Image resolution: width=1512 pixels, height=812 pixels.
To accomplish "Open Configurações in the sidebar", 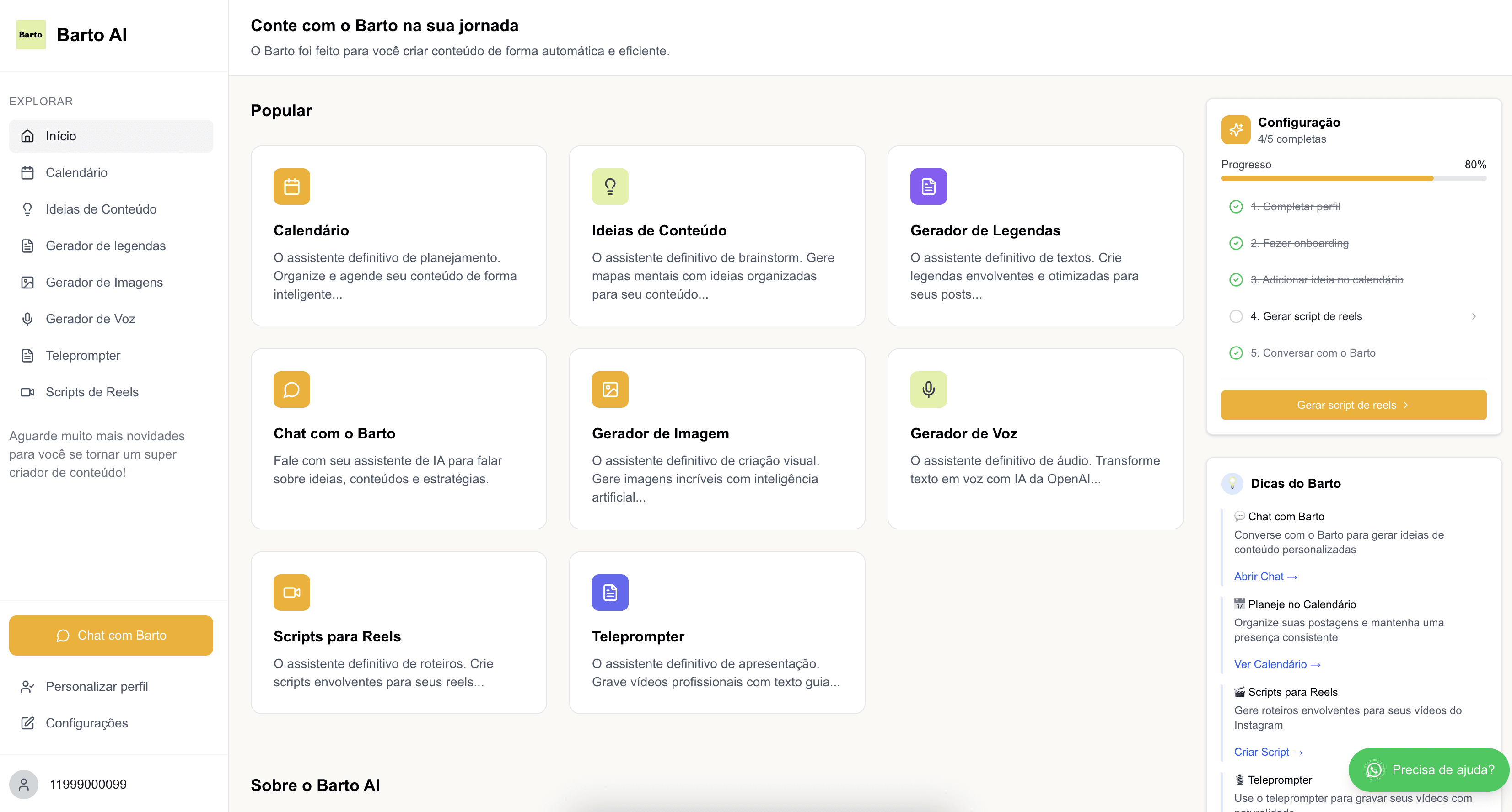I will click(x=111, y=723).
